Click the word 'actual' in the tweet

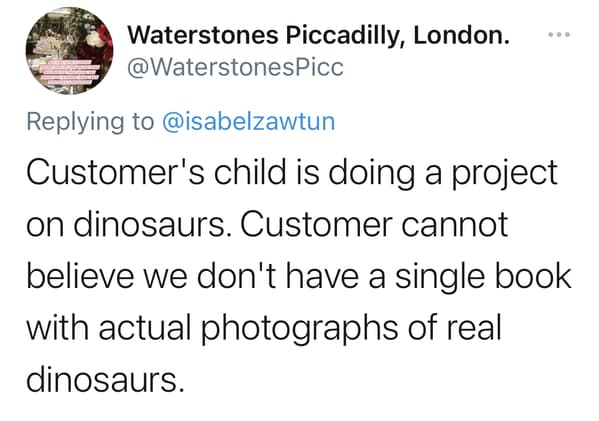point(145,328)
